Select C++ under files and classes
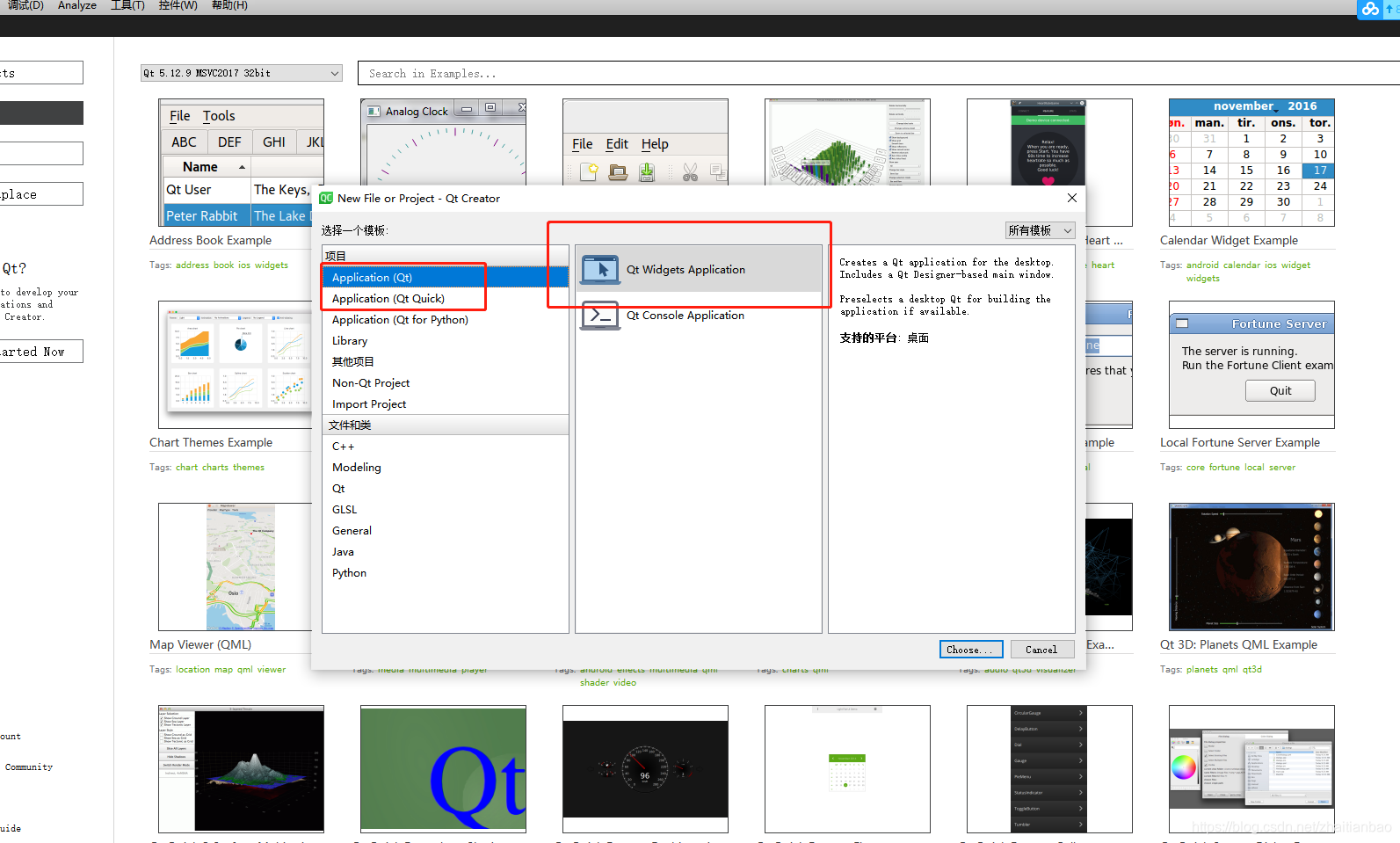The height and width of the screenshot is (843, 1400). coord(446,446)
